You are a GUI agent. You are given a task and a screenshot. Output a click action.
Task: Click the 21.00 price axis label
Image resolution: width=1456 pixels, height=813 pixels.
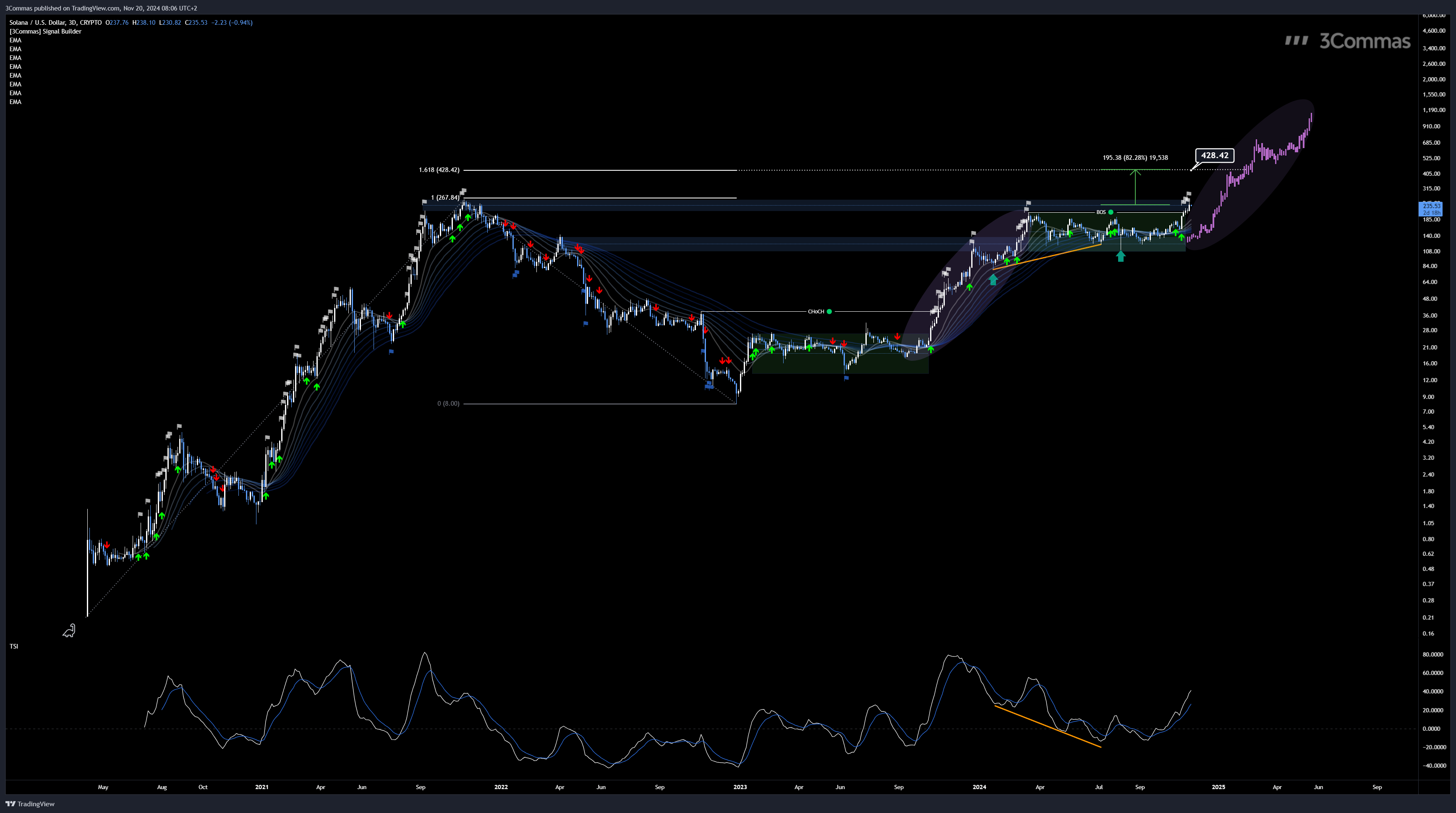[1430, 347]
